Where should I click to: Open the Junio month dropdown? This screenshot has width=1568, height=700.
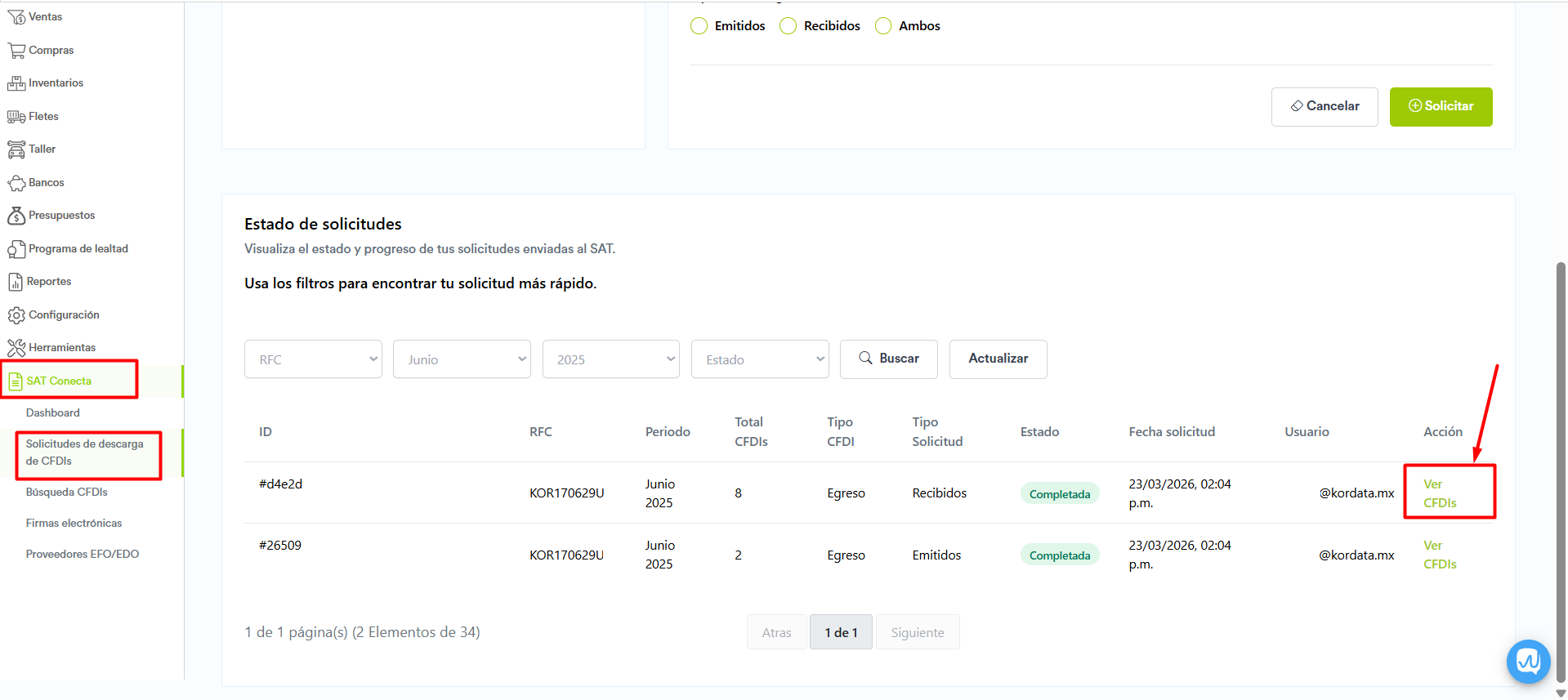(x=462, y=359)
